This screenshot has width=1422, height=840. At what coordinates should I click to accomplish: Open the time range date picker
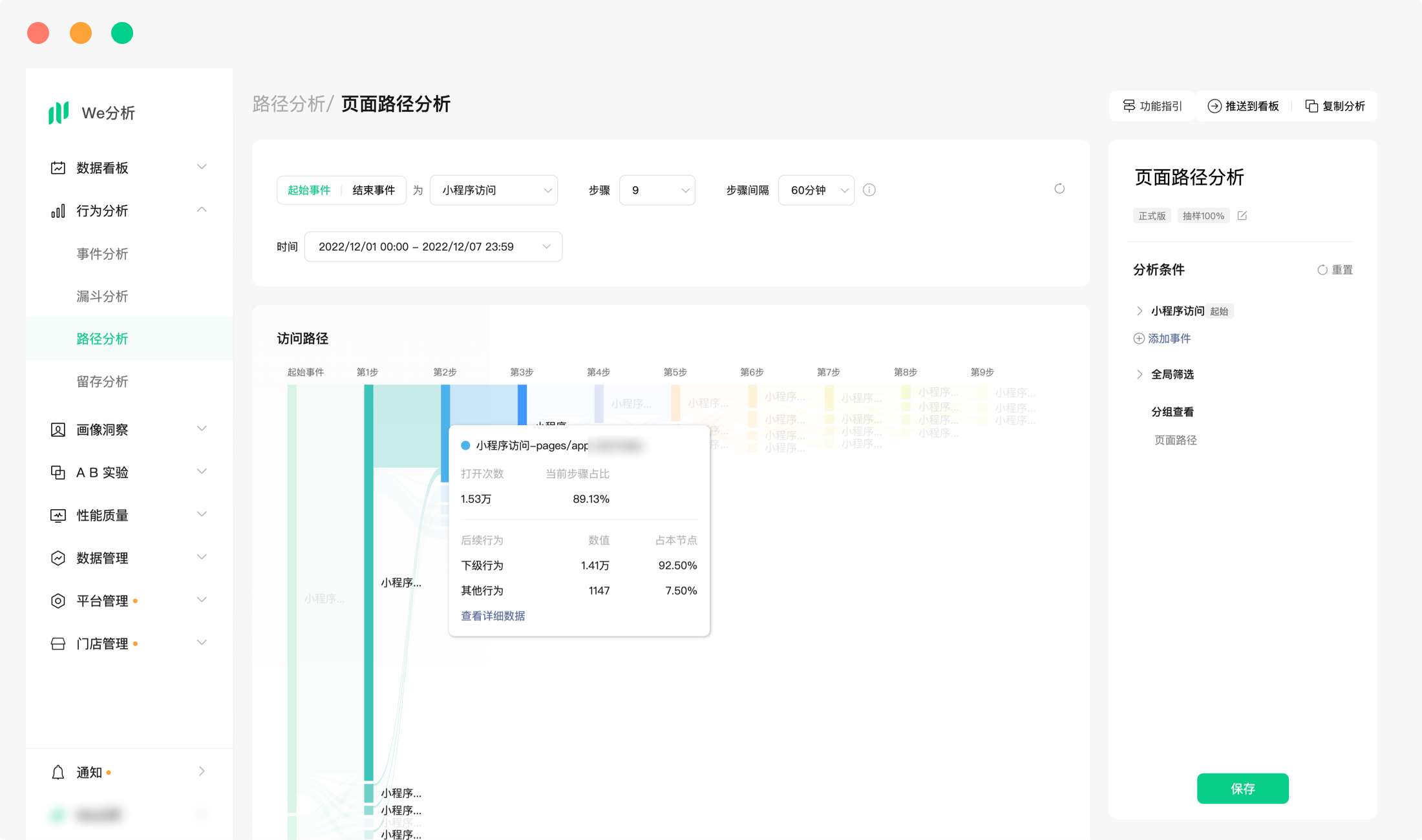pyautogui.click(x=433, y=247)
